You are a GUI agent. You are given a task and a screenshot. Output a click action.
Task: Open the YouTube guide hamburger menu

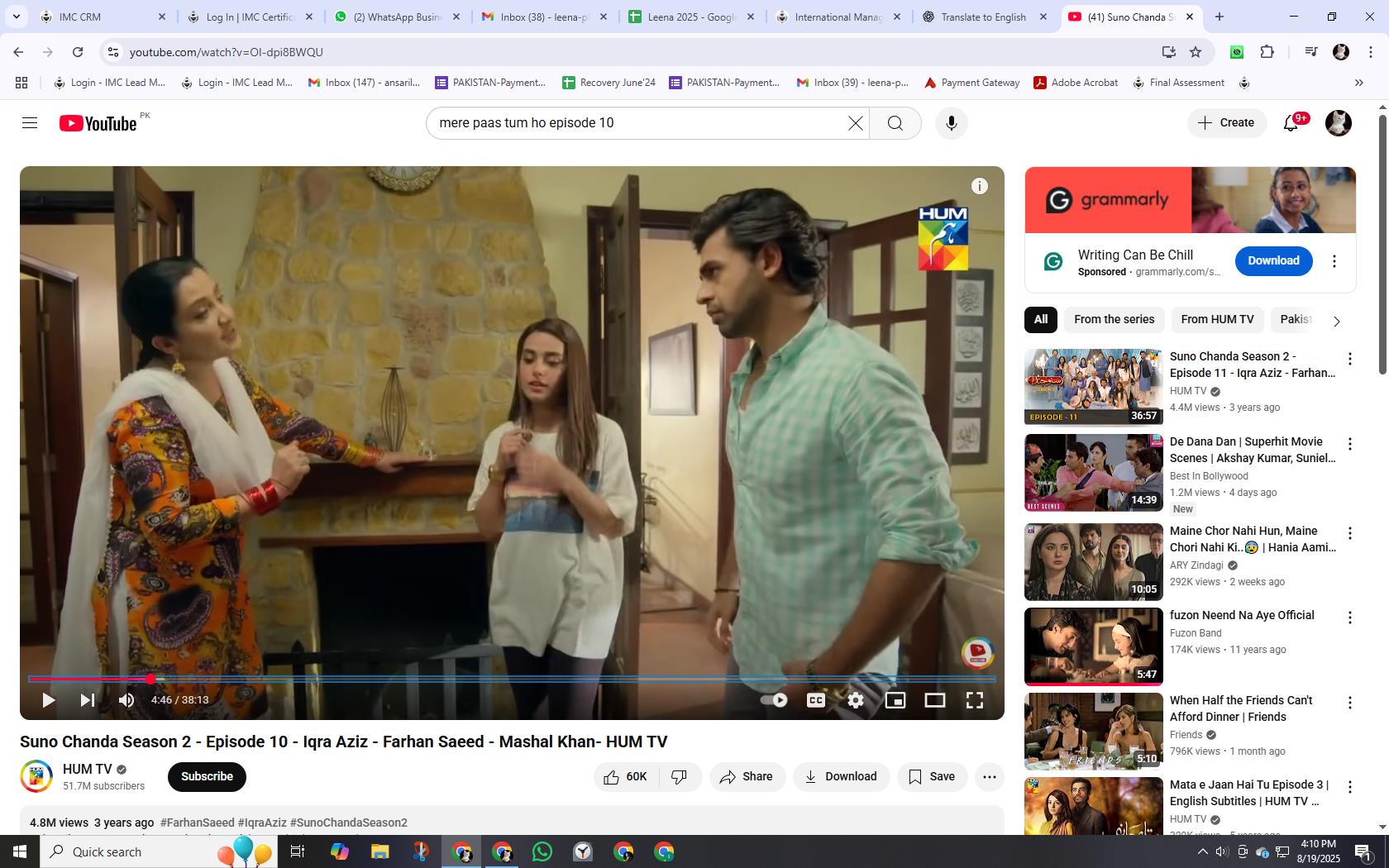(x=30, y=123)
